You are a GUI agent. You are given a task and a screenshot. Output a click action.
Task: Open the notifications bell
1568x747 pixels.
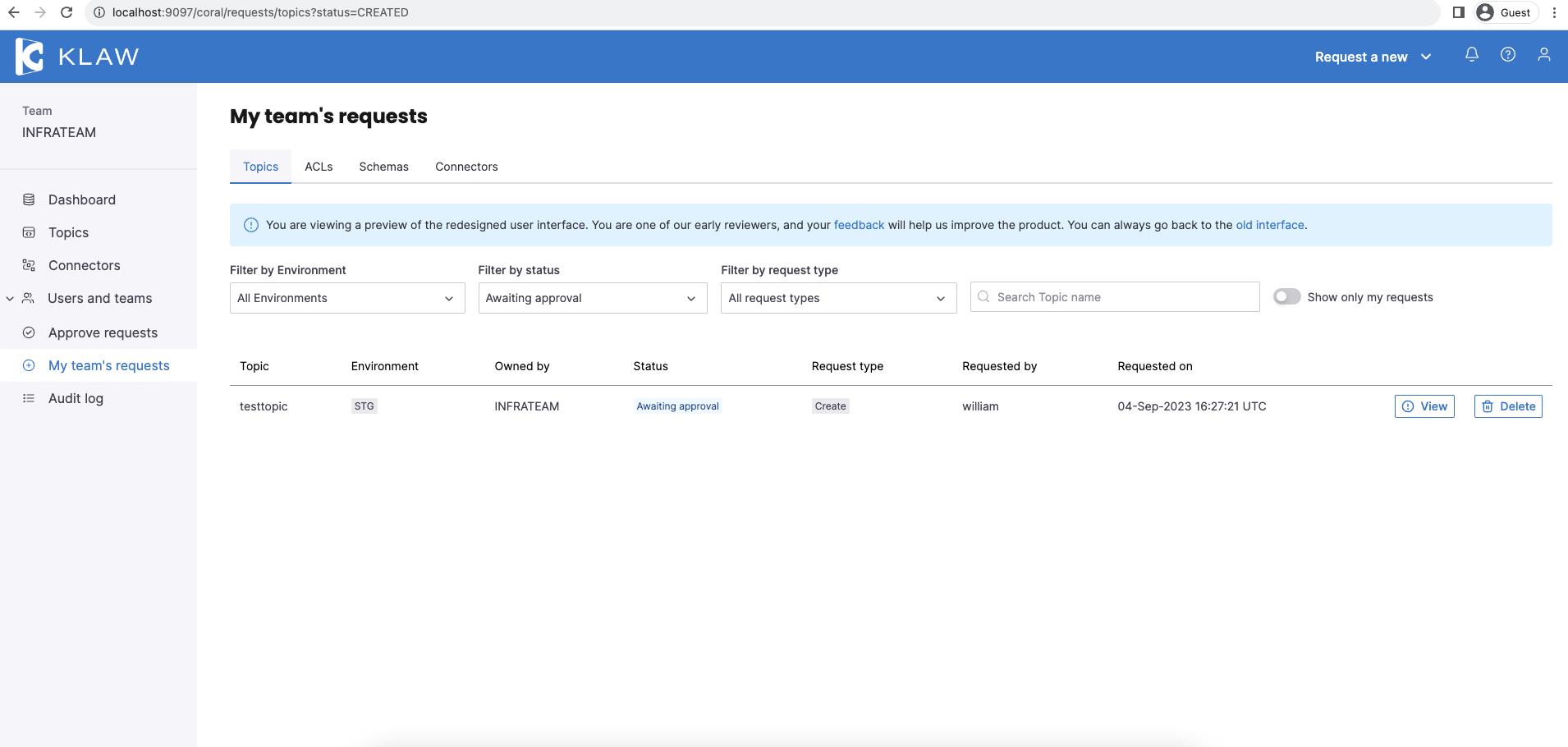[1472, 55]
